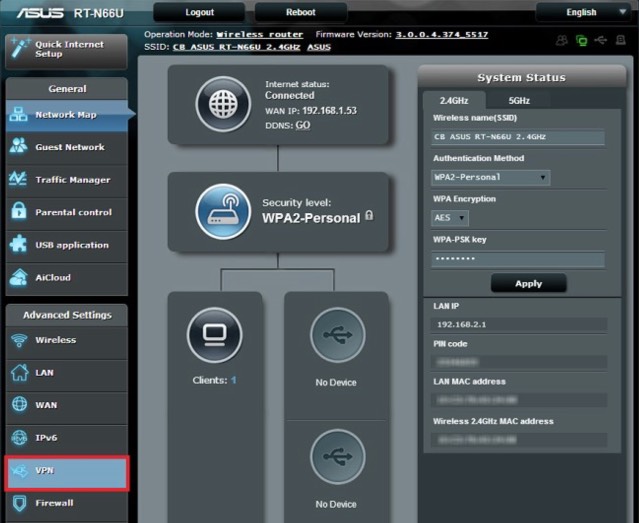
Task: Click the green network status icon in header
Action: 582,40
